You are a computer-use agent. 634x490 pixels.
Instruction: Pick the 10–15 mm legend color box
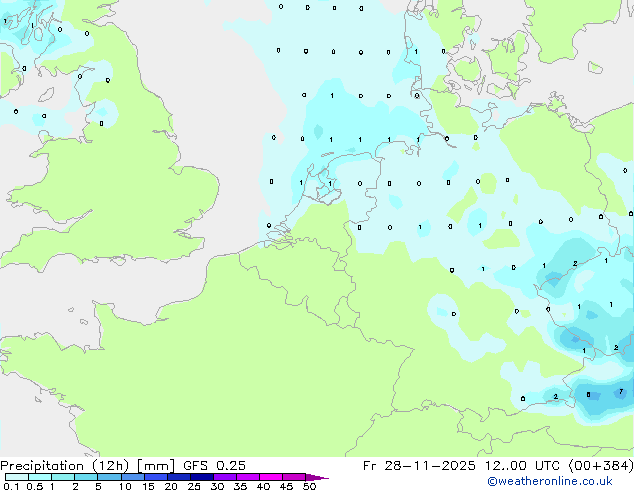[x=133, y=477]
